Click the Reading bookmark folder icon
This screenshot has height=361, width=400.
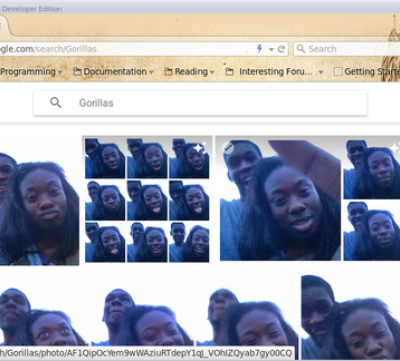tap(168, 72)
